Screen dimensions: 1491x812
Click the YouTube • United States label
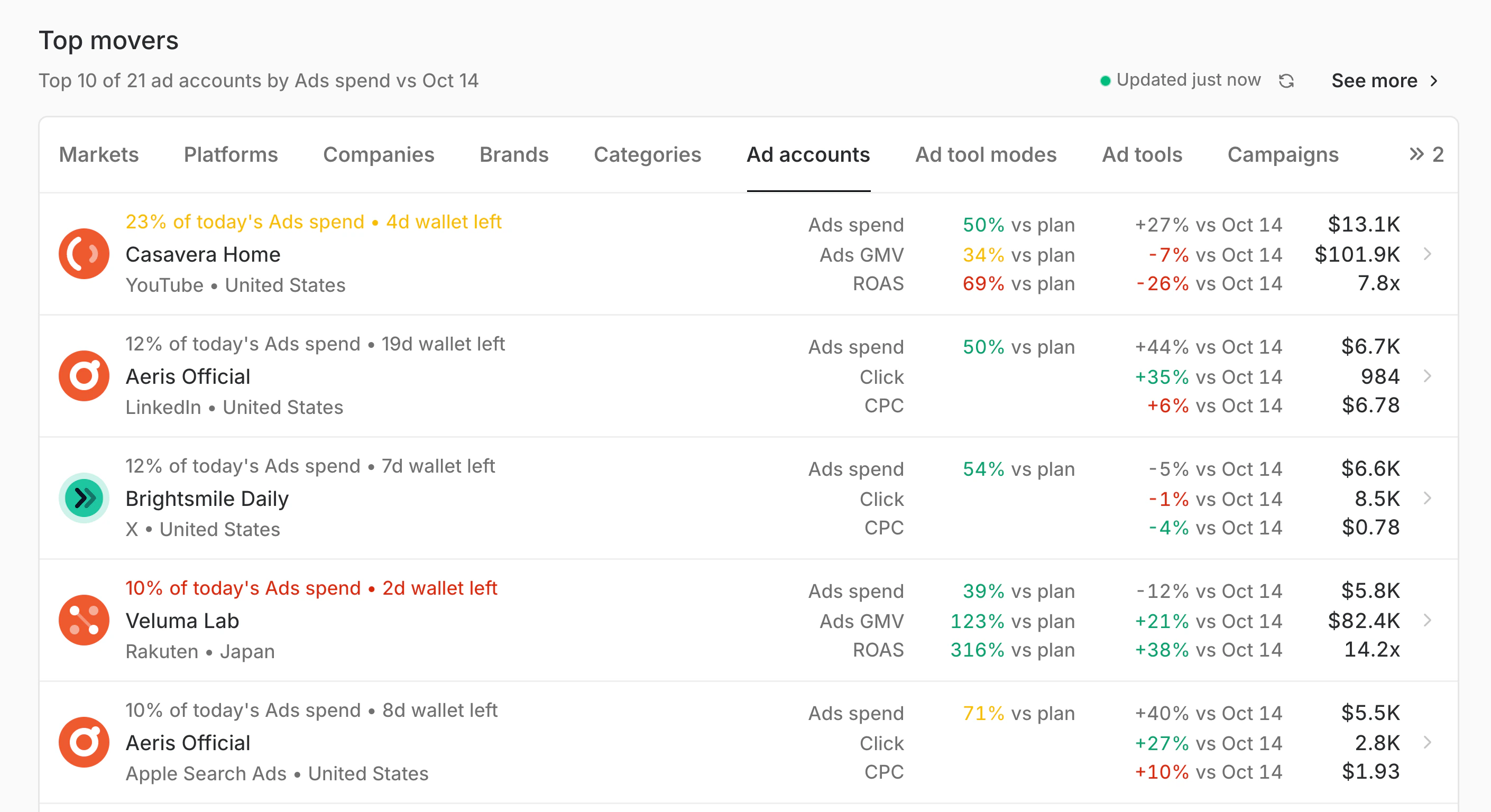236,285
